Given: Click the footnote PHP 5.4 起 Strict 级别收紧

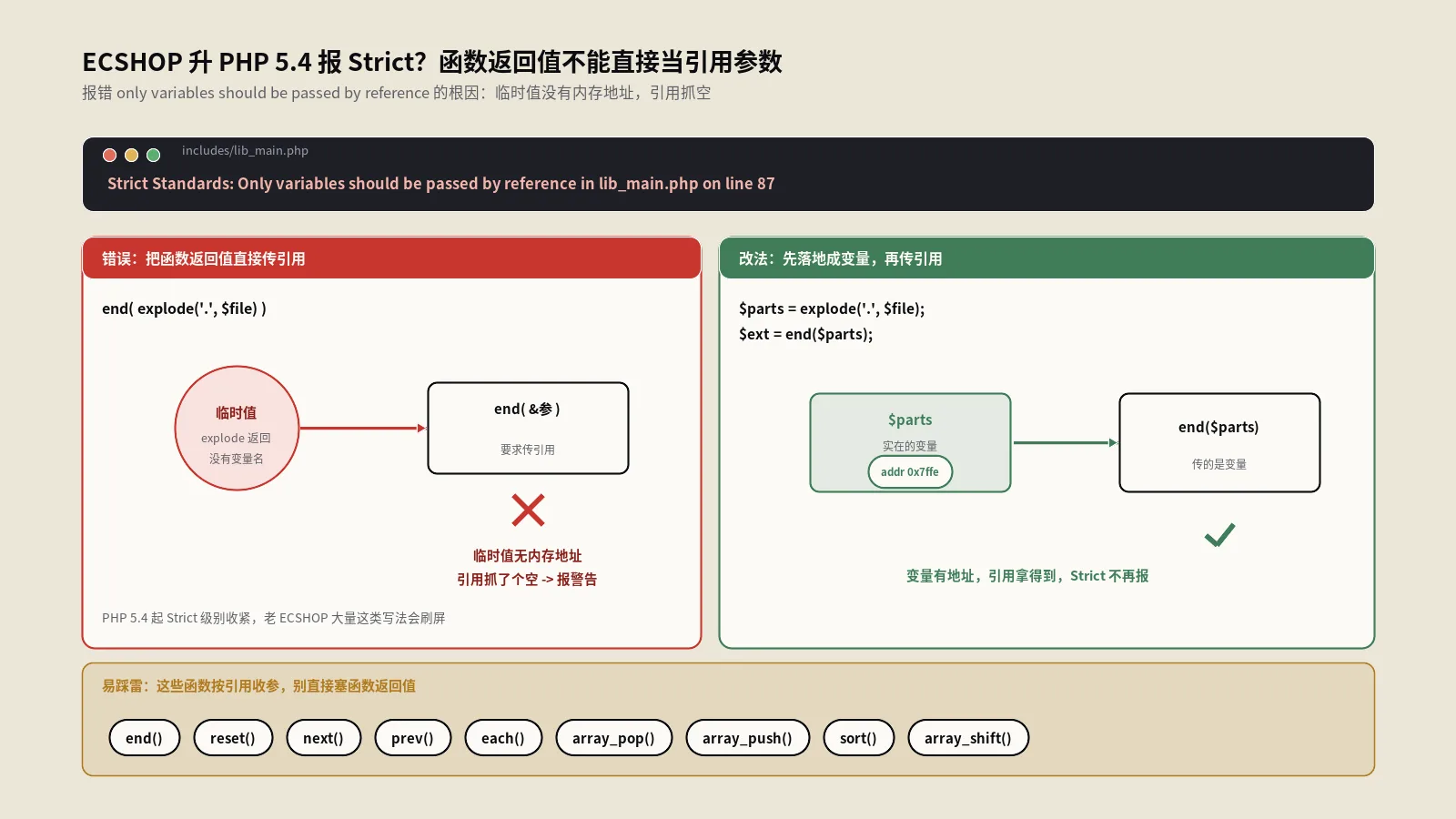Looking at the screenshot, I should pos(274,618).
